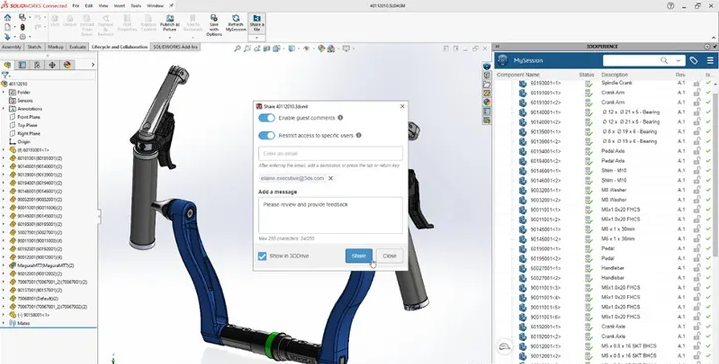Click the Edit Appearance color ball icon

coord(321,49)
